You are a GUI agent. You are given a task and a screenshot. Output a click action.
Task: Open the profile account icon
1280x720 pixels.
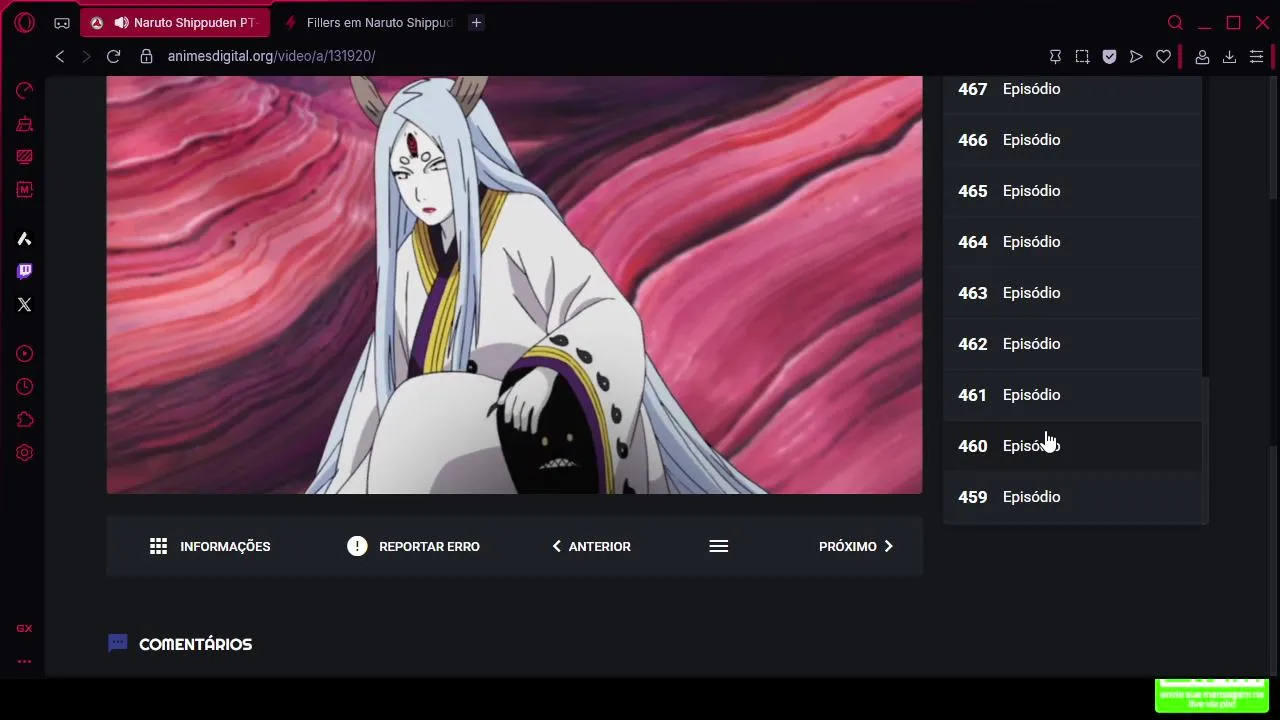pos(1203,57)
